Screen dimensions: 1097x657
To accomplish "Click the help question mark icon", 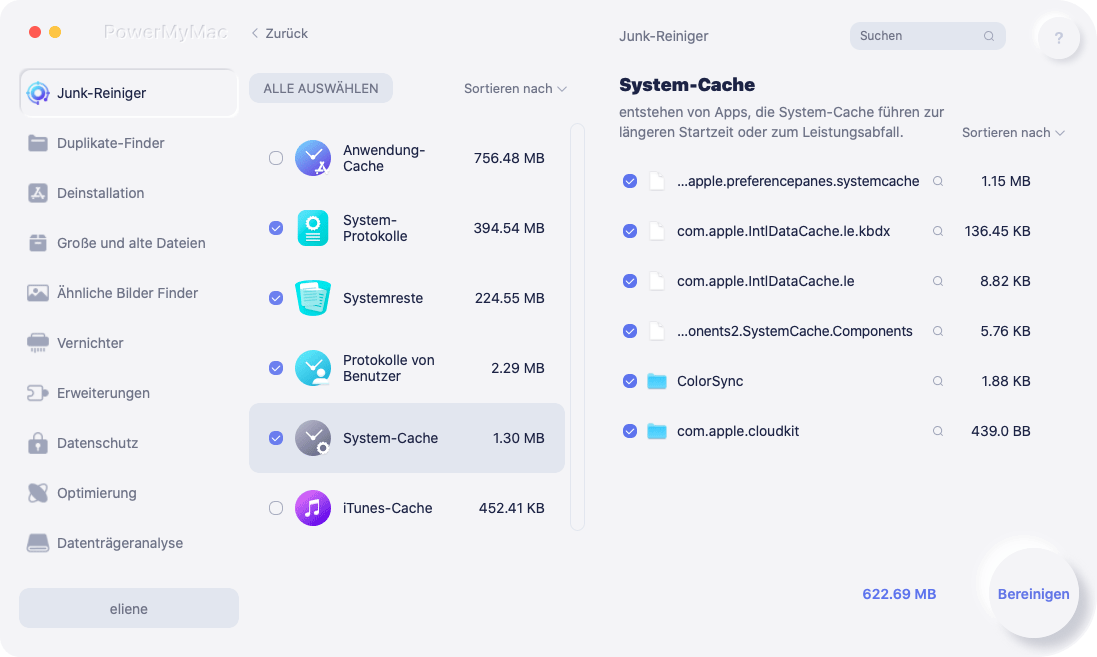I will (1059, 38).
